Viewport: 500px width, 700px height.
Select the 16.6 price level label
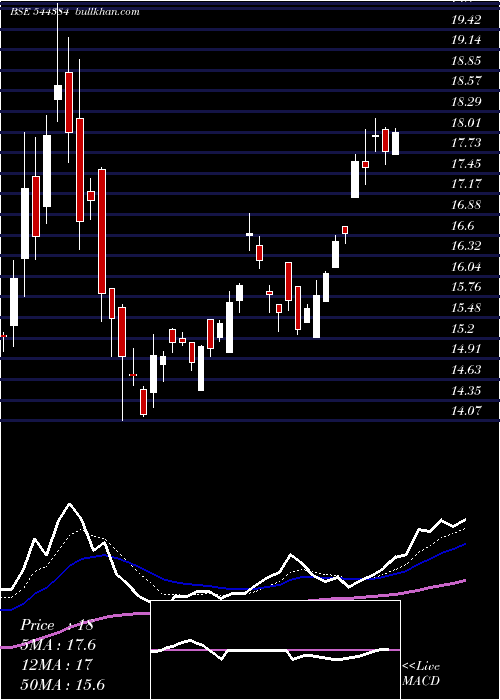pyautogui.click(x=462, y=226)
